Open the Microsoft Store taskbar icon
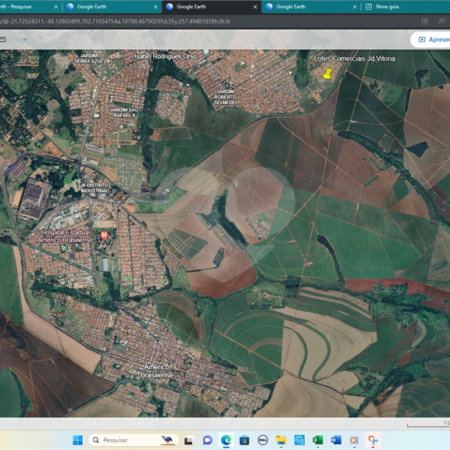Screen dimensions: 450x450 coord(244,440)
